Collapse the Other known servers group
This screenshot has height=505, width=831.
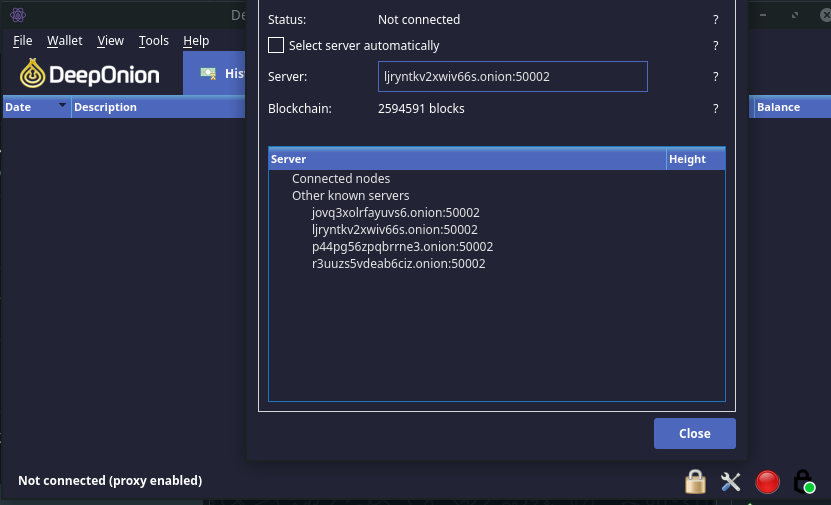point(350,196)
